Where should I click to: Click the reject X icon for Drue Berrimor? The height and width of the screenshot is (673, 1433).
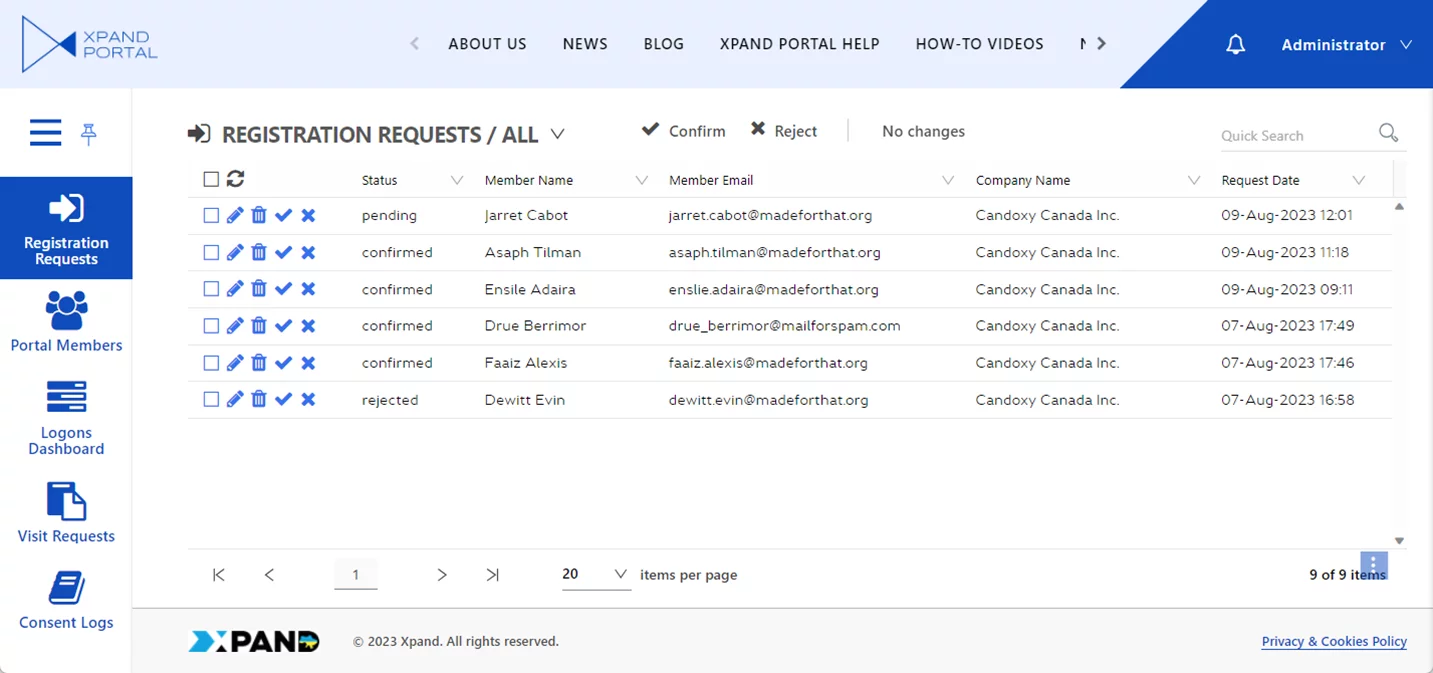[x=308, y=326]
